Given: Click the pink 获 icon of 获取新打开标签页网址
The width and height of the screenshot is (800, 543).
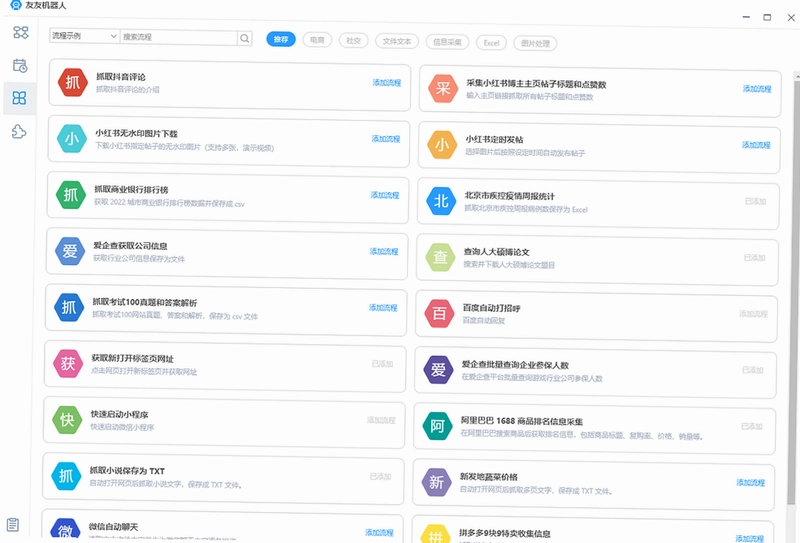Looking at the screenshot, I should tap(68, 363).
